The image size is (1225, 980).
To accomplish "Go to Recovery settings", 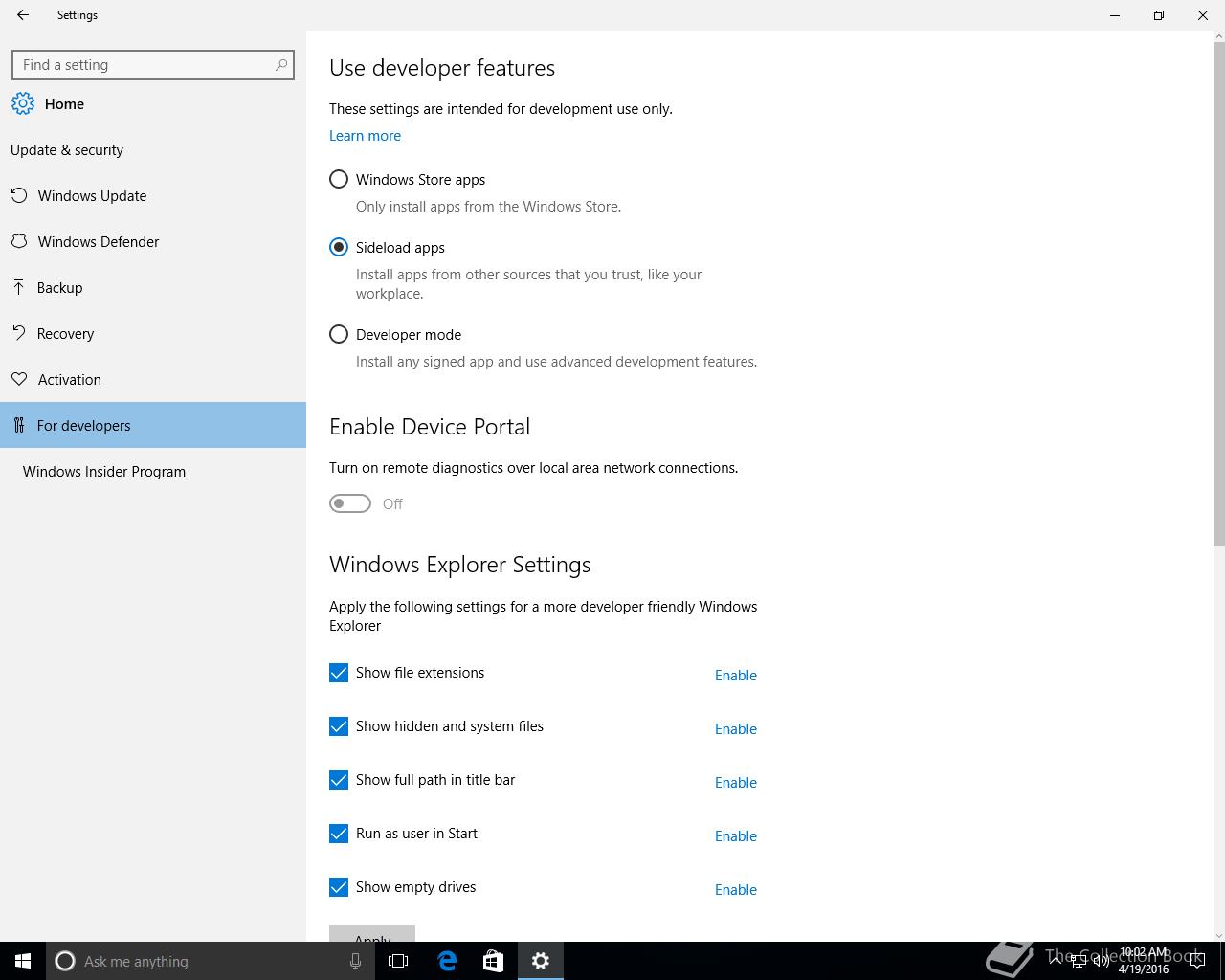I will pos(153,333).
